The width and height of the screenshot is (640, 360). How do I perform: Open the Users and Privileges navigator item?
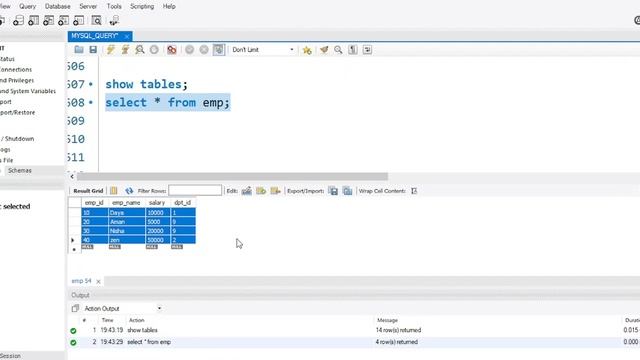16,80
